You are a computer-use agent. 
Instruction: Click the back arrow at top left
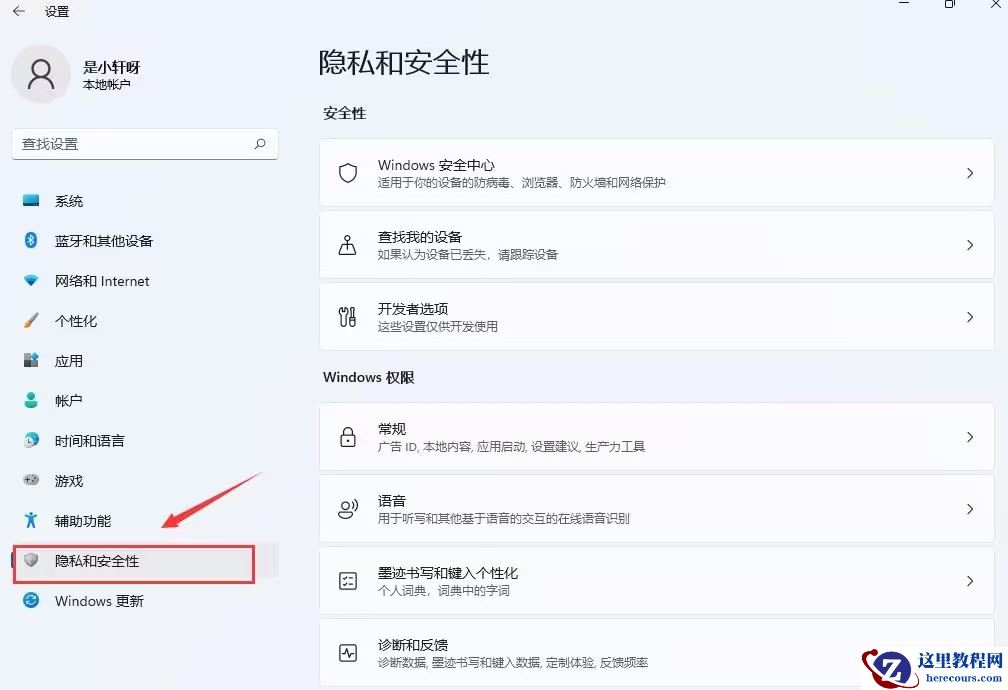click(20, 11)
